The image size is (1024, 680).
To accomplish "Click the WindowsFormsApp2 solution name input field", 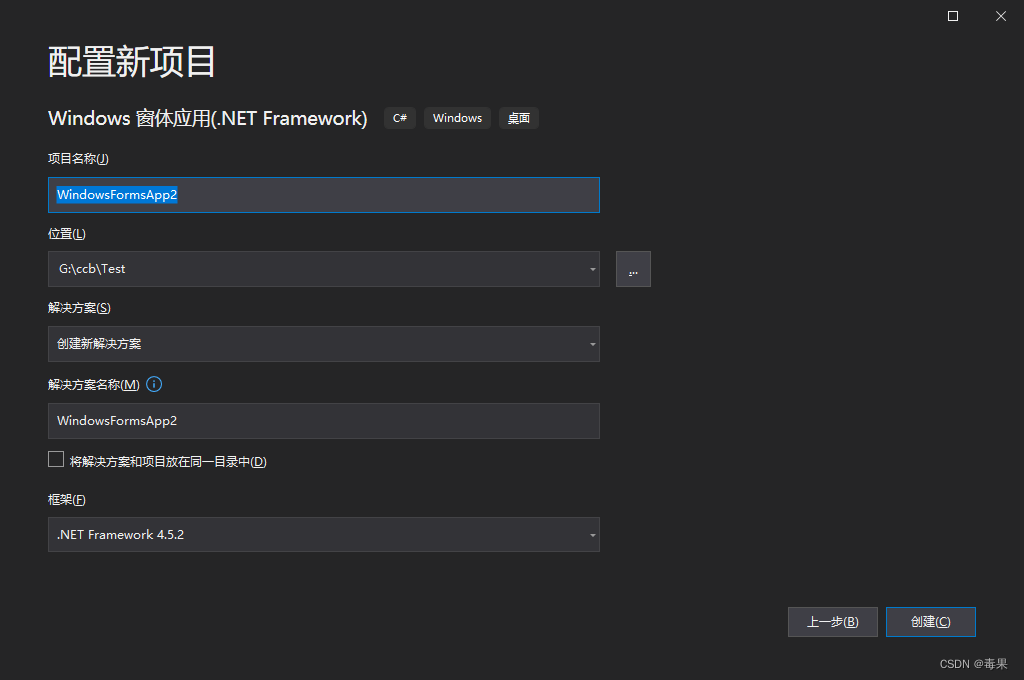I will (x=323, y=421).
